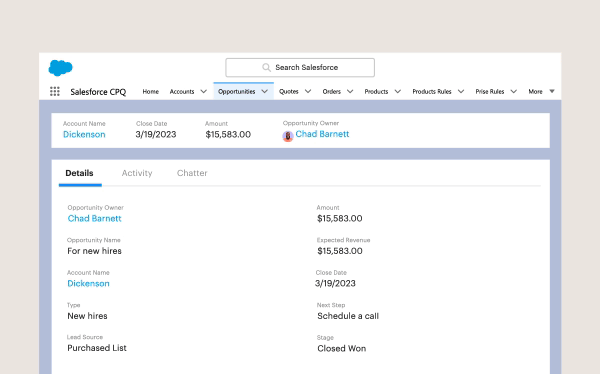Expand the Products dropdown chevron
Image resolution: width=600 pixels, height=374 pixels.
[398, 91]
